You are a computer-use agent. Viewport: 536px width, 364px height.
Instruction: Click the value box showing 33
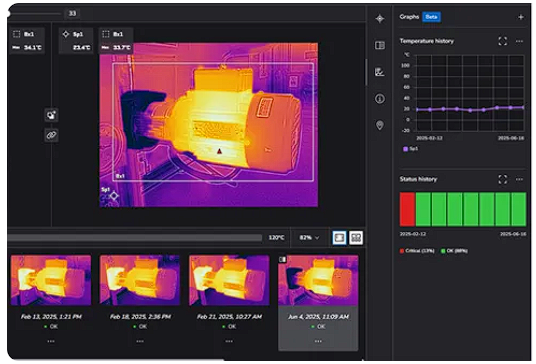[72, 13]
